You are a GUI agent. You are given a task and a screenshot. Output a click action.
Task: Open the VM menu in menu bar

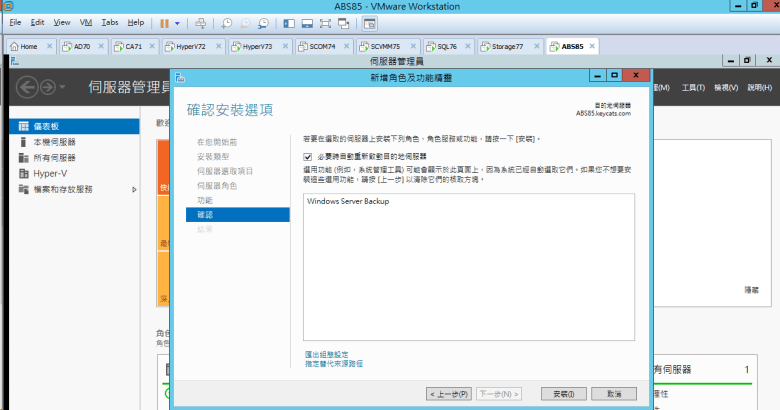coord(84,21)
